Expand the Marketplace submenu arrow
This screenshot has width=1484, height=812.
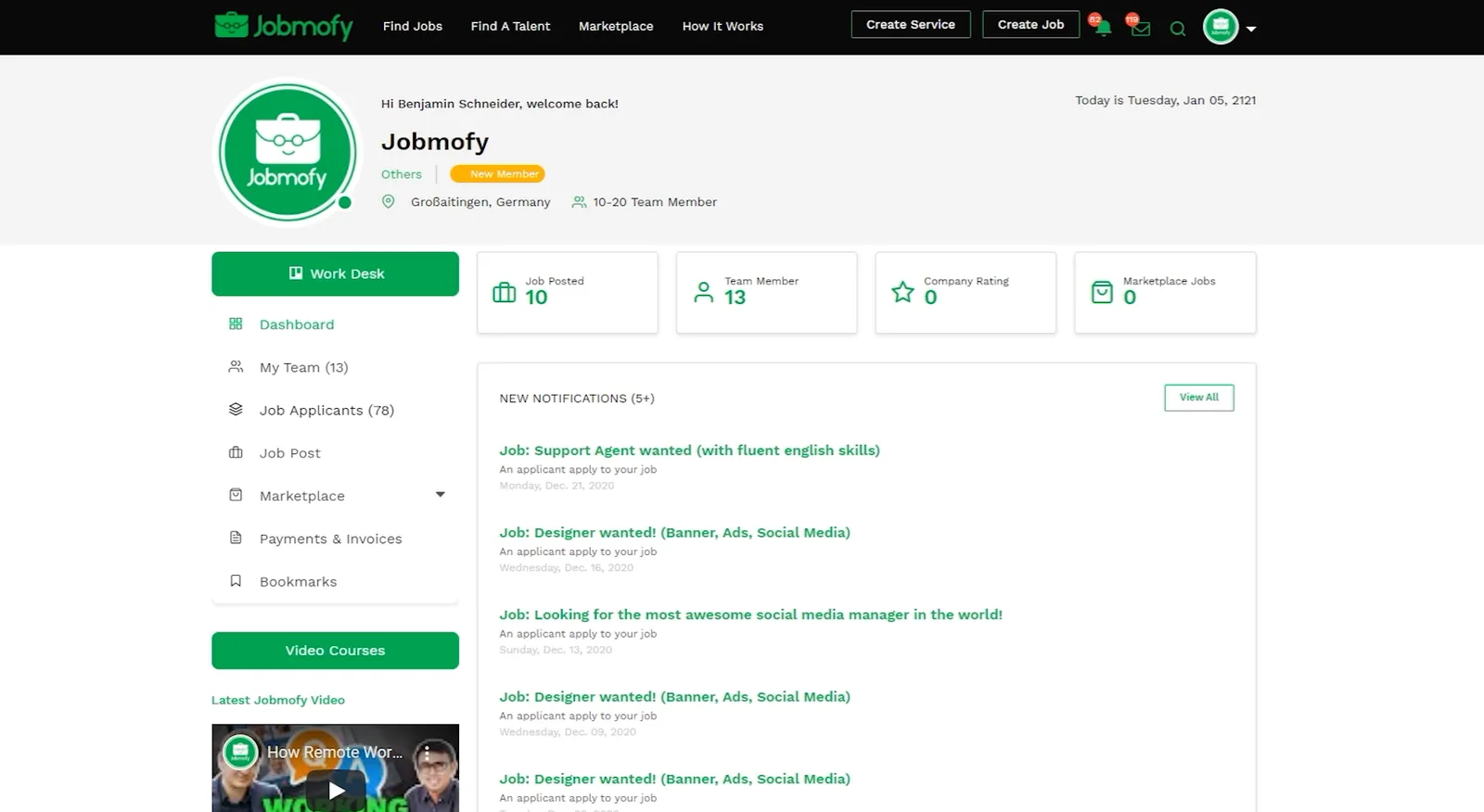441,495
